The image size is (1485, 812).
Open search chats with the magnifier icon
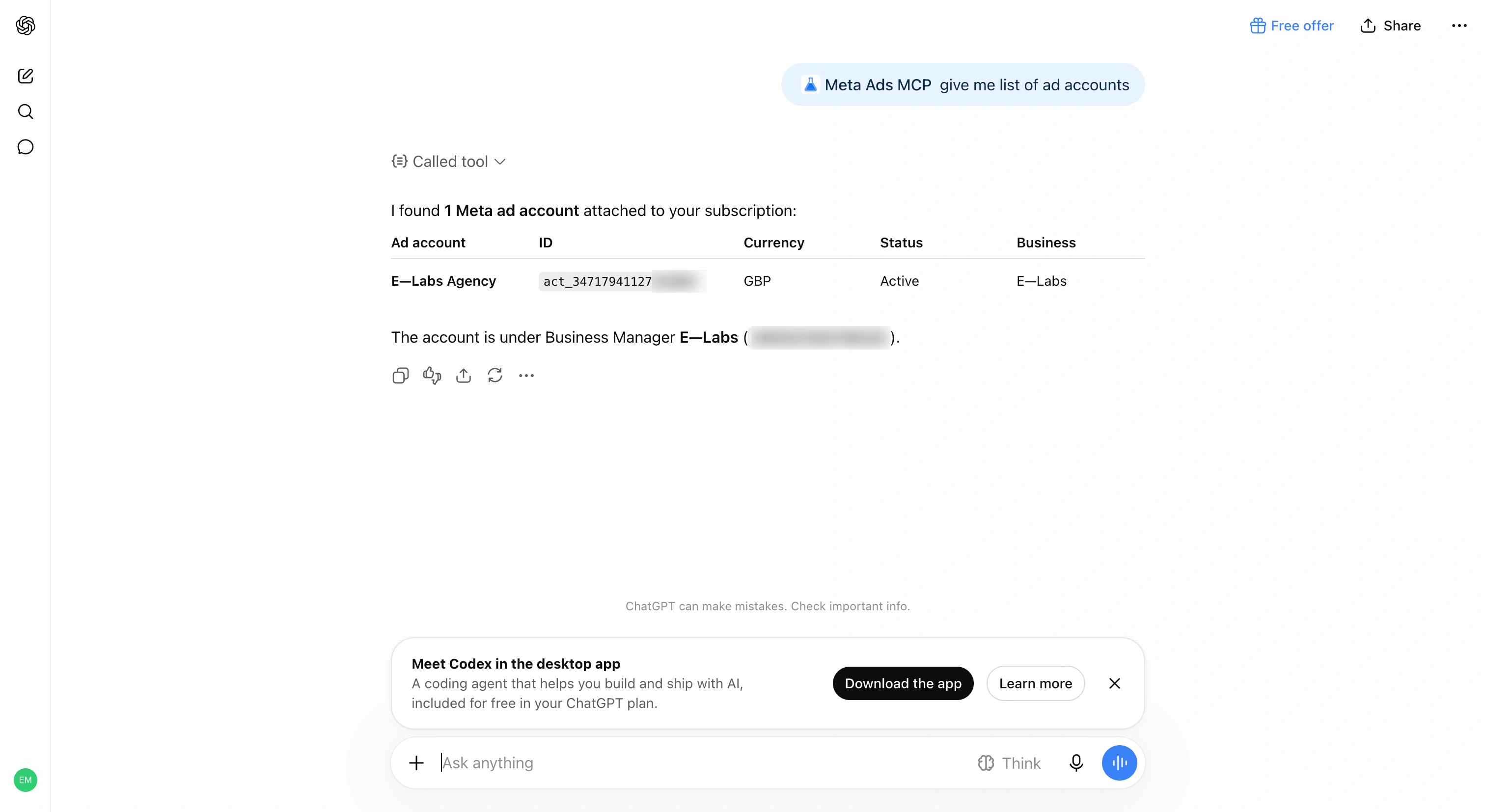[26, 112]
